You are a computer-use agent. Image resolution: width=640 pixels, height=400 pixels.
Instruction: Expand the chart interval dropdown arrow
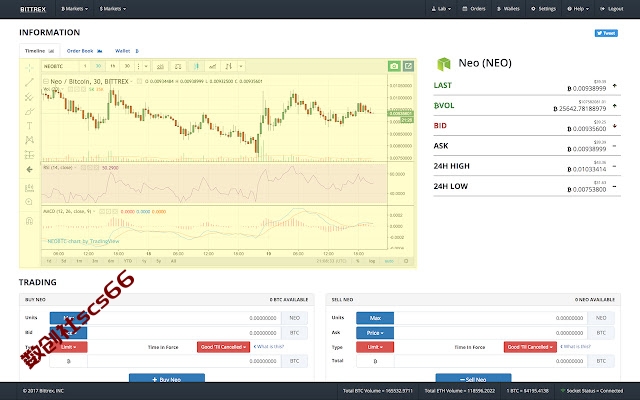point(146,66)
